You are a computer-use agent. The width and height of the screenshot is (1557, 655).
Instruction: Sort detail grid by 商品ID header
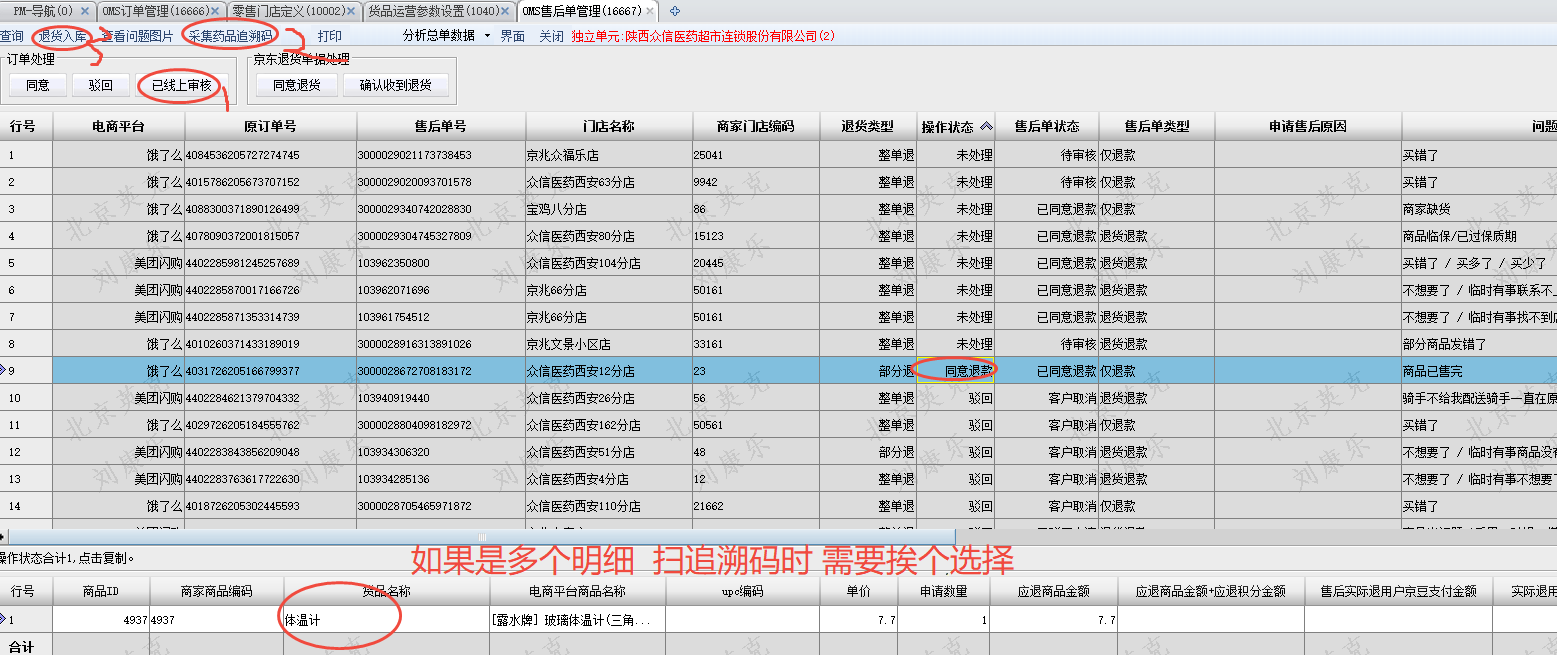100,591
